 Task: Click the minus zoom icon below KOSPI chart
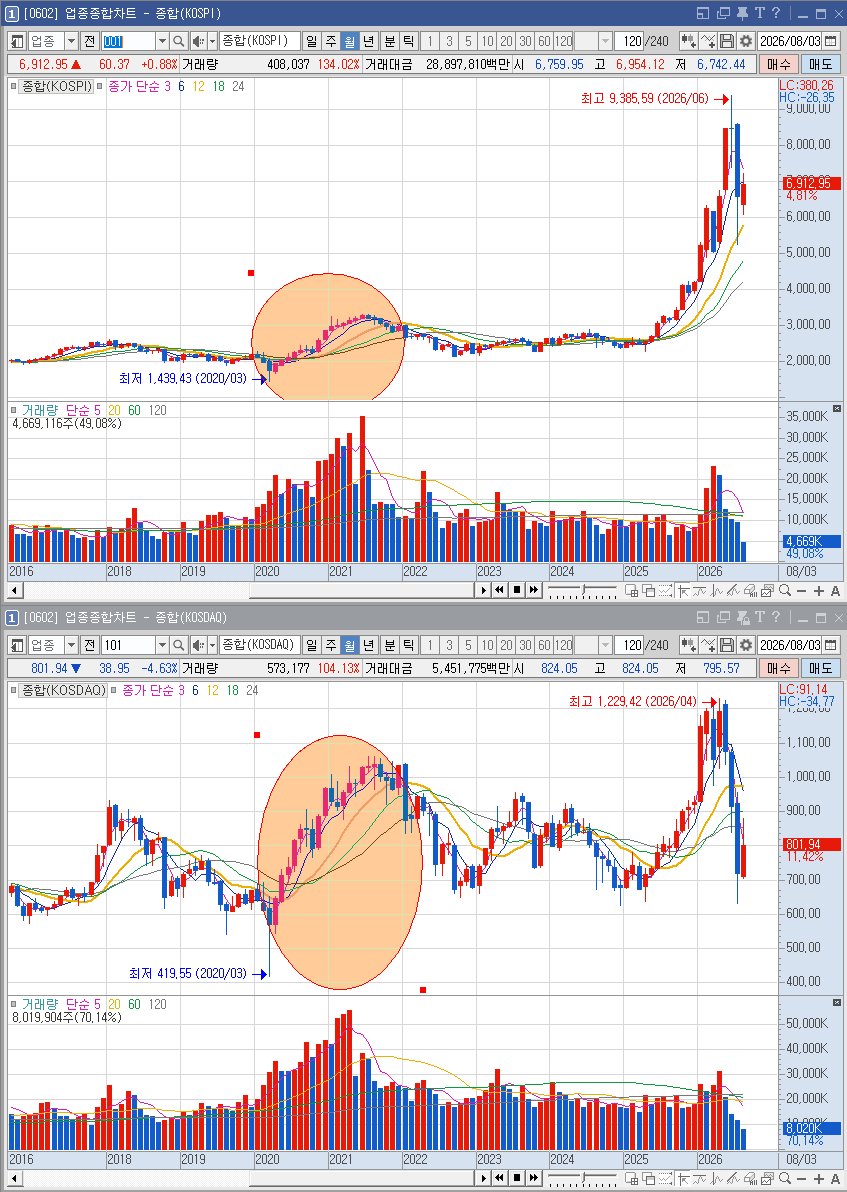pos(801,591)
